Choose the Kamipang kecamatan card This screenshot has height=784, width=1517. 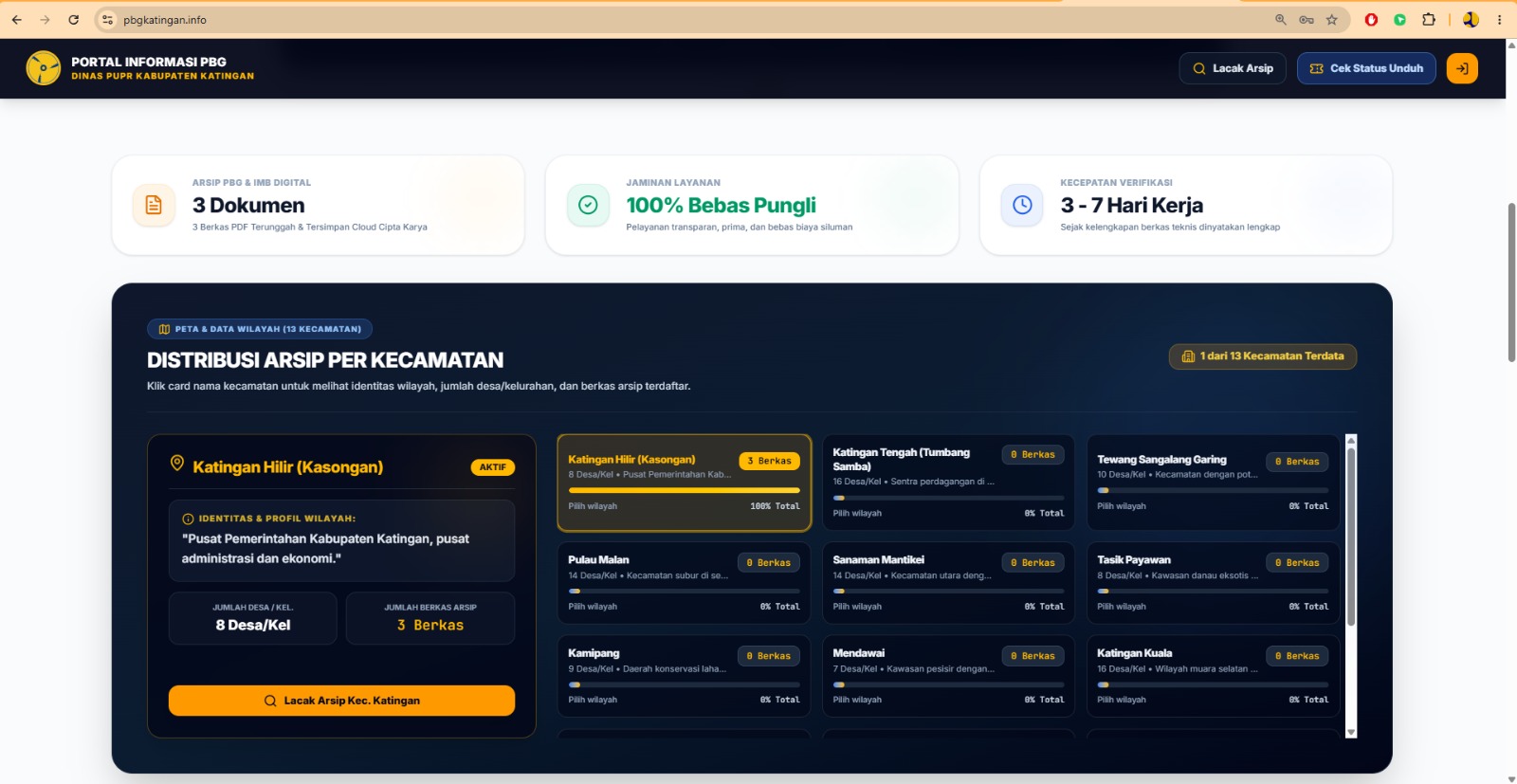(684, 677)
